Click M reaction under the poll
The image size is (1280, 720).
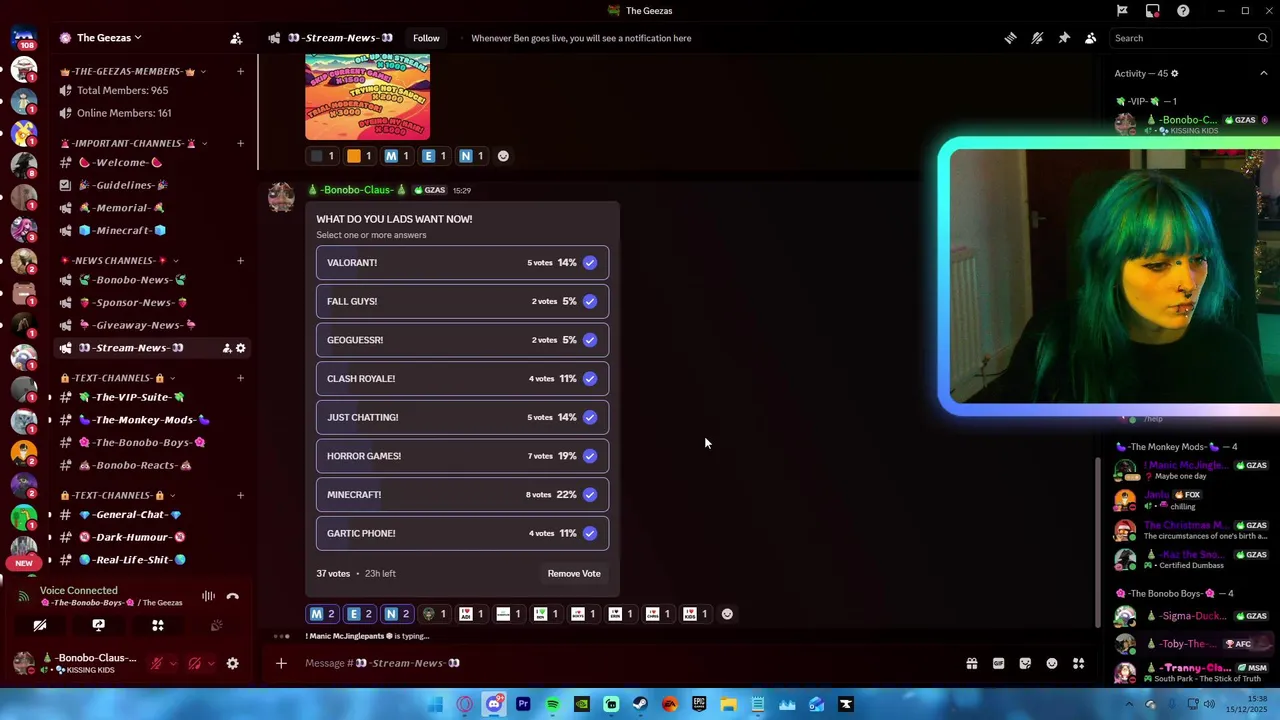tap(322, 614)
